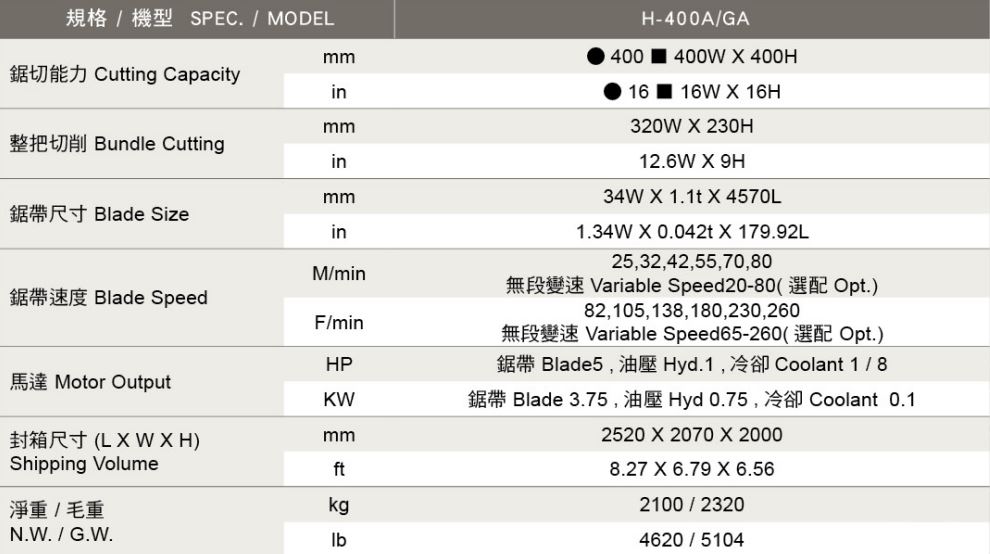Click the 2520 X 2070 X 2000 shipping value
Viewport: 990px width, 554px height.
tap(692, 435)
